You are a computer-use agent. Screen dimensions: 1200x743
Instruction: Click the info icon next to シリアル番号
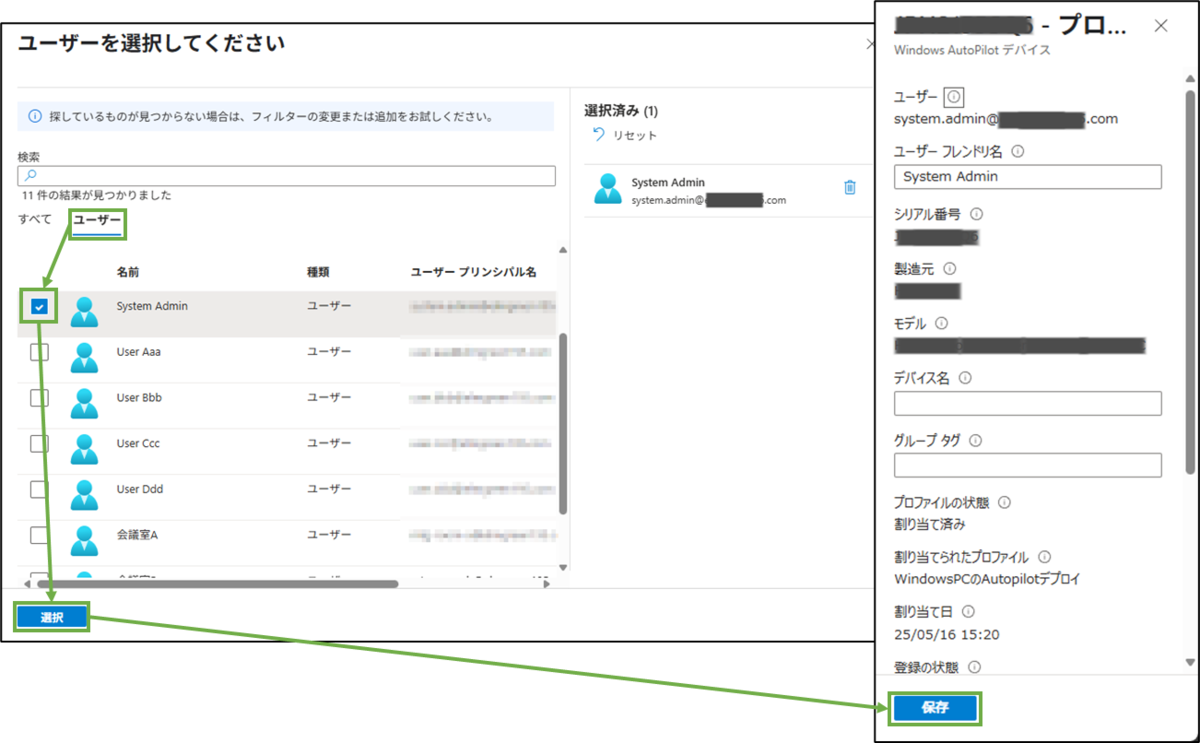977,214
